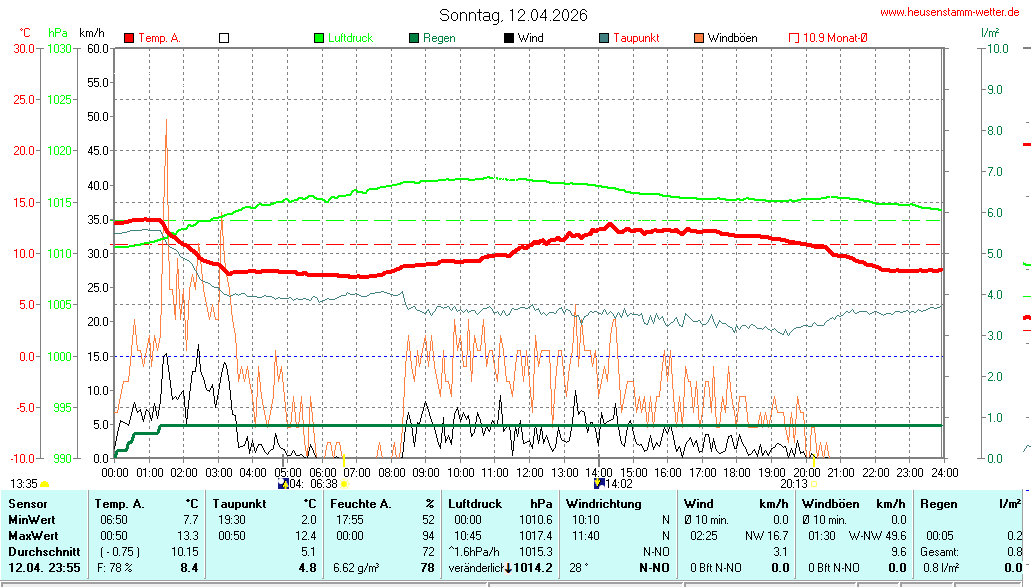Toggle the bright green Luftdruck legend square
Viewport: 1034px width, 587px height.
pyautogui.click(x=319, y=38)
